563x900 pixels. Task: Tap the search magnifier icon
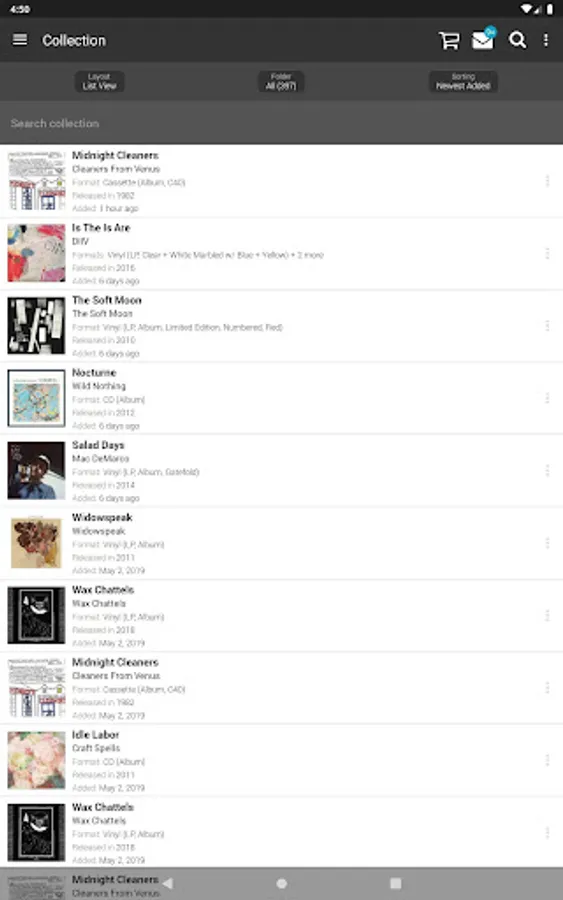coord(517,40)
